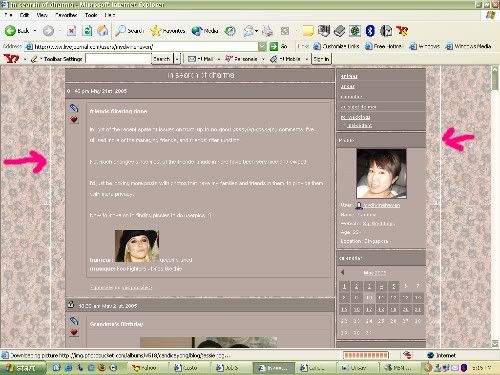Click the Print icon in toolbar
The width and height of the screenshot is (500, 375).
267,31
